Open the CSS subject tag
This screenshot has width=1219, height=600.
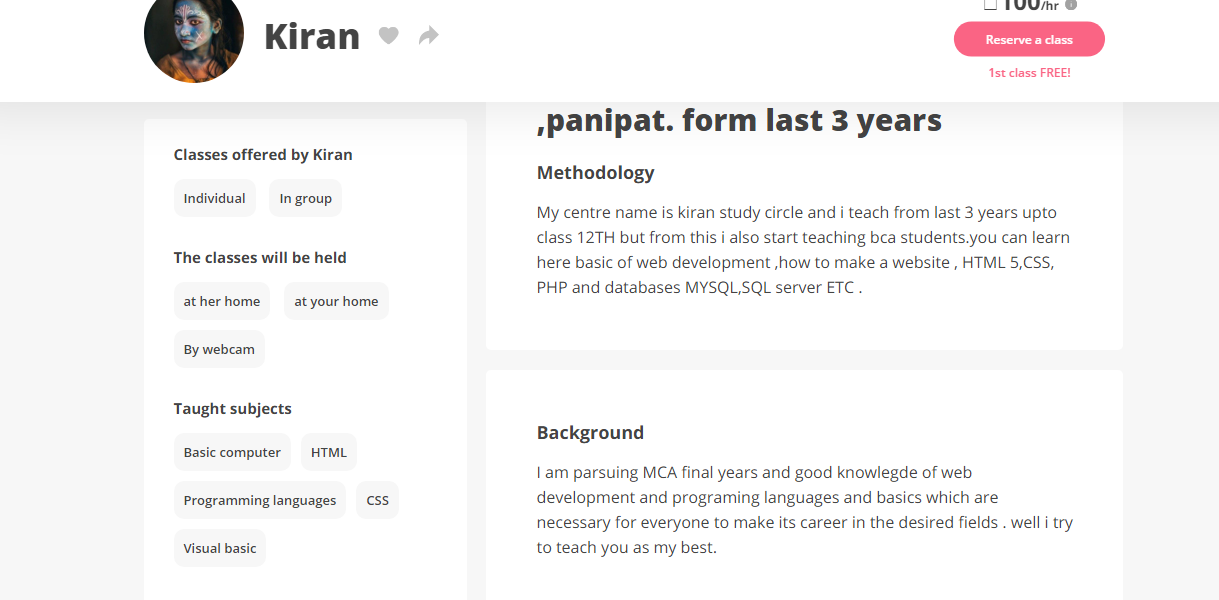pos(378,500)
